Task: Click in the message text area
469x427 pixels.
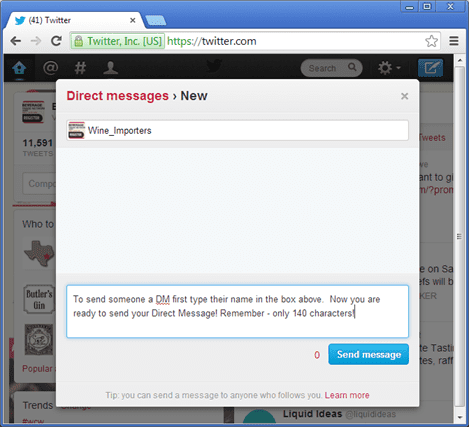Action: pos(237,311)
